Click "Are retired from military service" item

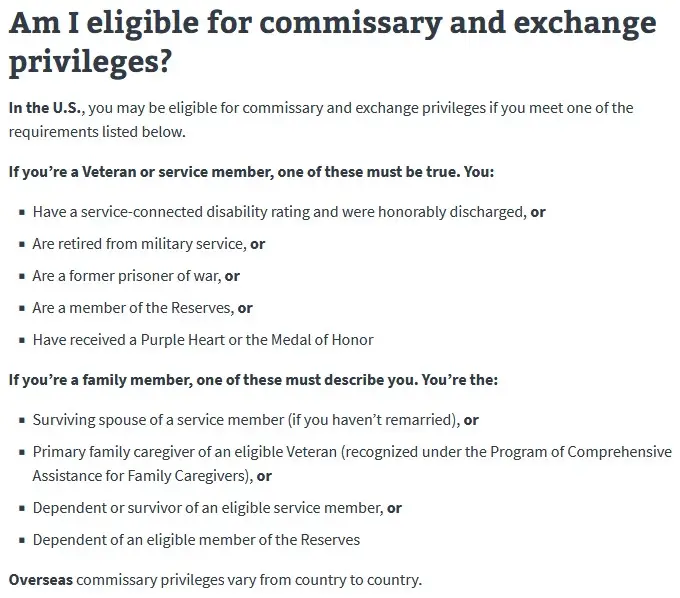pos(138,244)
